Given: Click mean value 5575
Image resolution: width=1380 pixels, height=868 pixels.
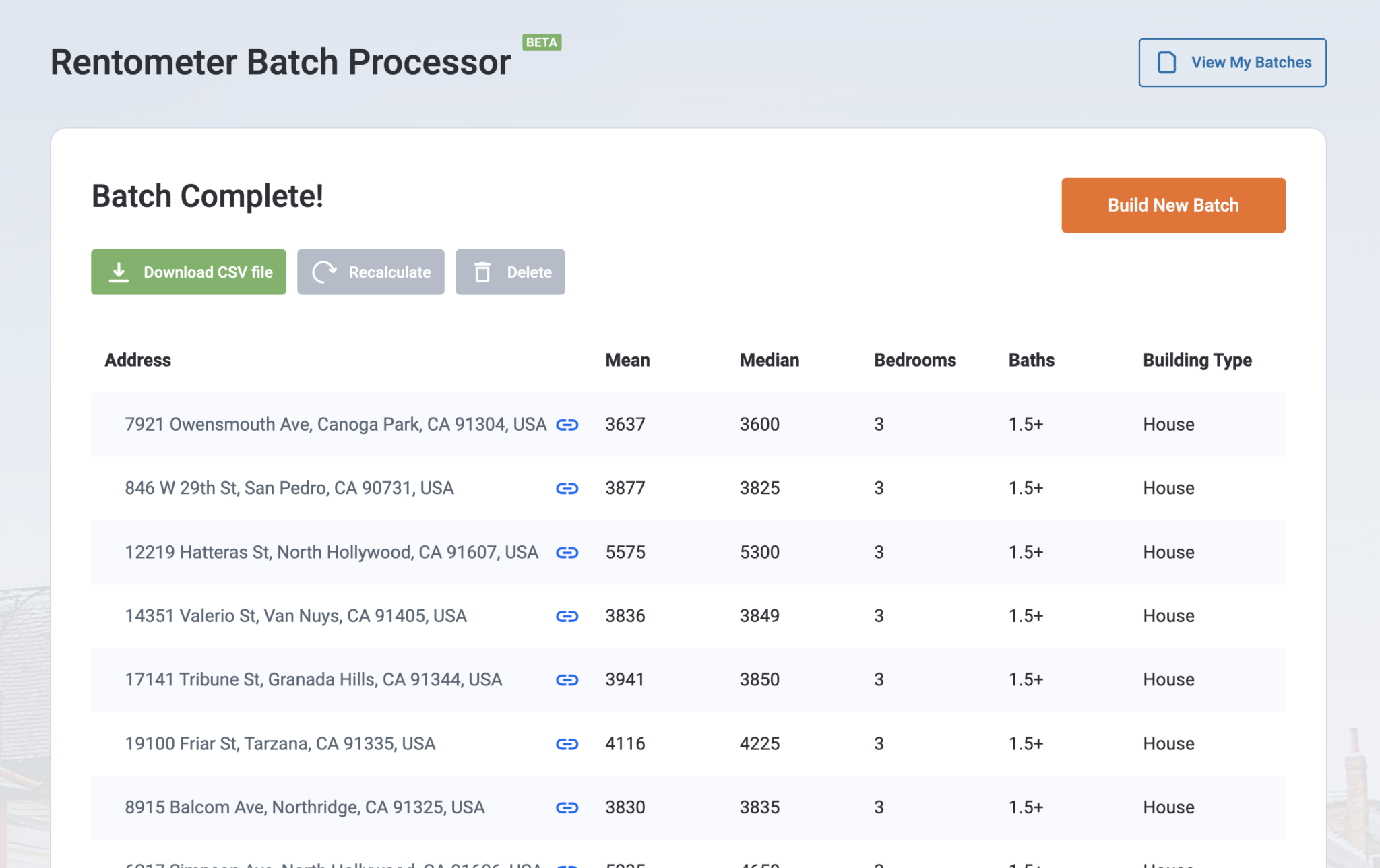Looking at the screenshot, I should coord(625,553).
